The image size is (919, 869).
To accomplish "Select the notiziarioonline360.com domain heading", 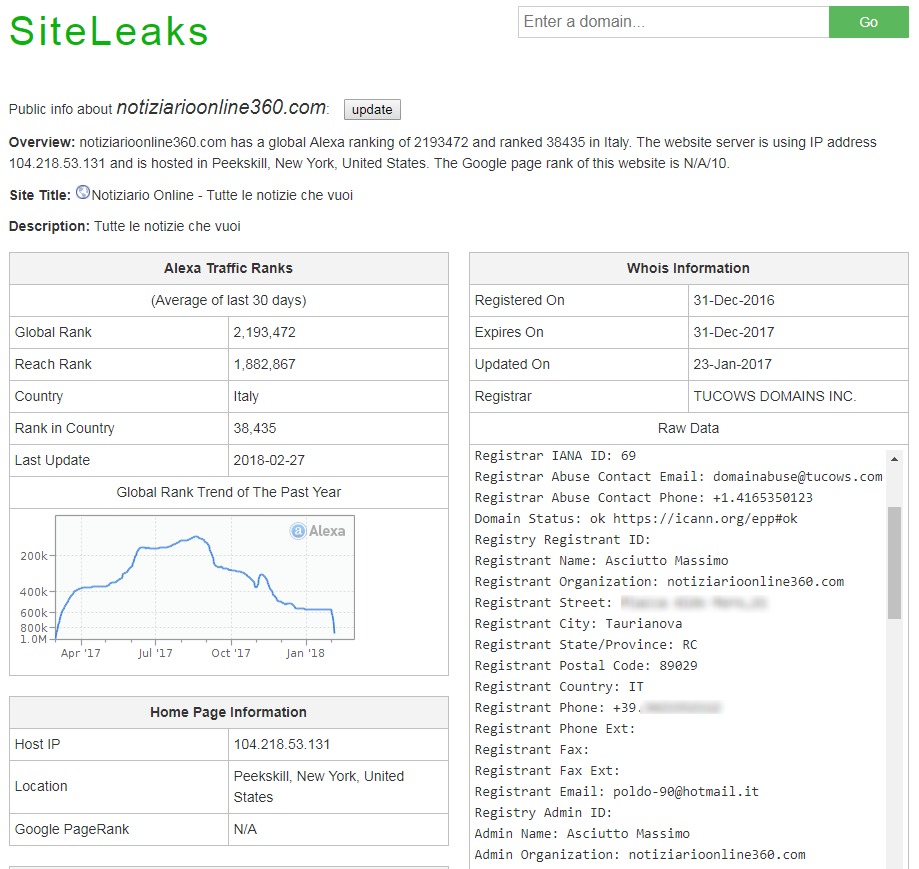I will pyautogui.click(x=222, y=107).
